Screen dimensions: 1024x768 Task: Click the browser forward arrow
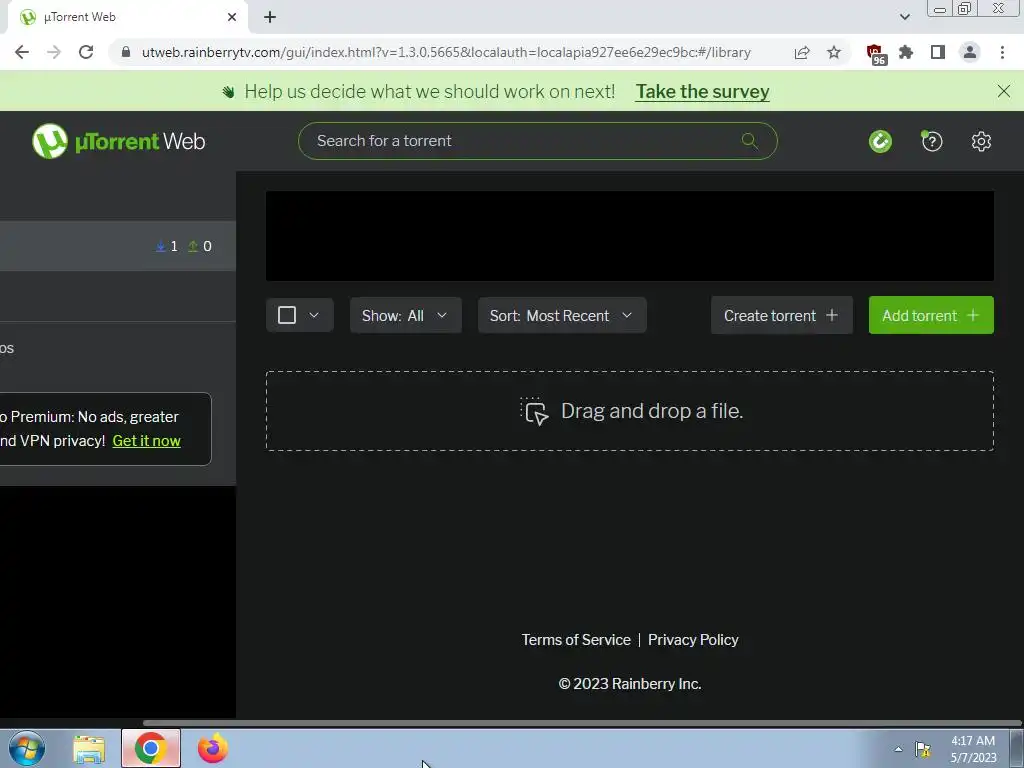coord(54,52)
